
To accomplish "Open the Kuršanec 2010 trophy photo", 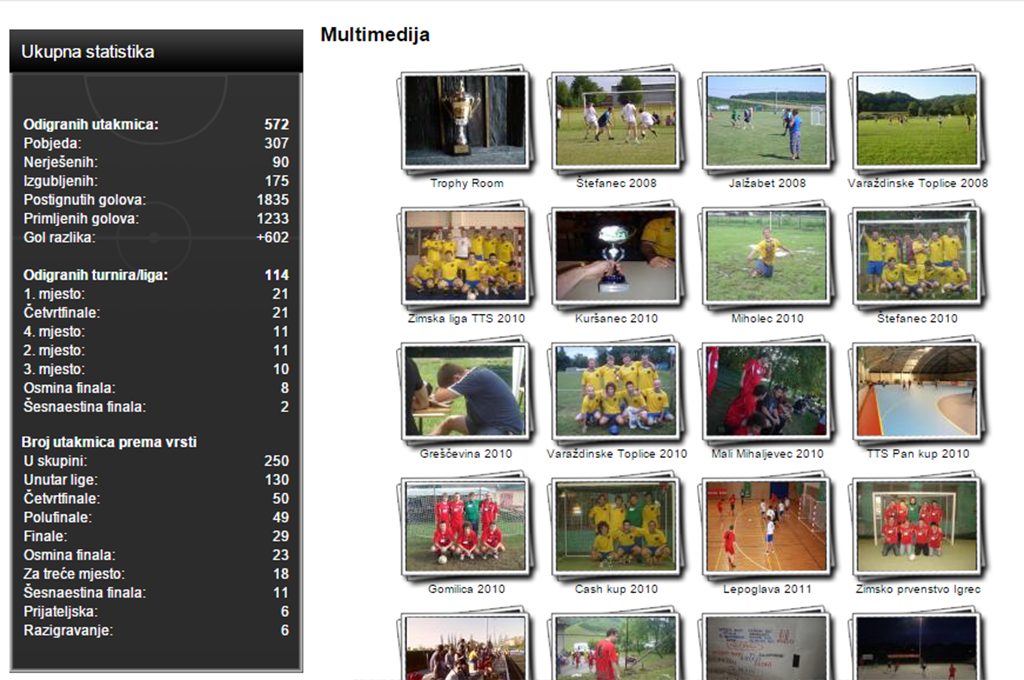I will click(x=615, y=255).
